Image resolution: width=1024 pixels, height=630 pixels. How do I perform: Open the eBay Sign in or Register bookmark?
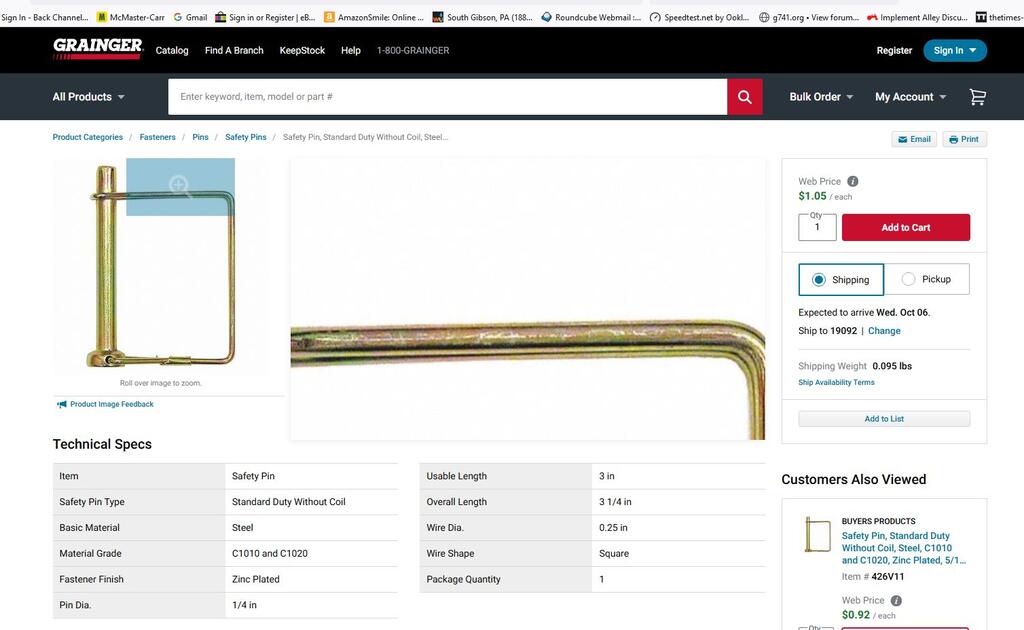tap(265, 18)
